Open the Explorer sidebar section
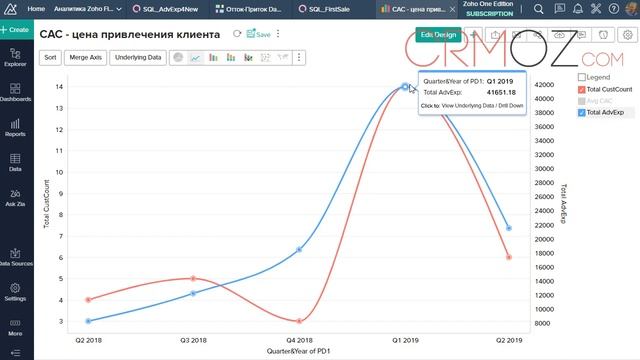 15,57
